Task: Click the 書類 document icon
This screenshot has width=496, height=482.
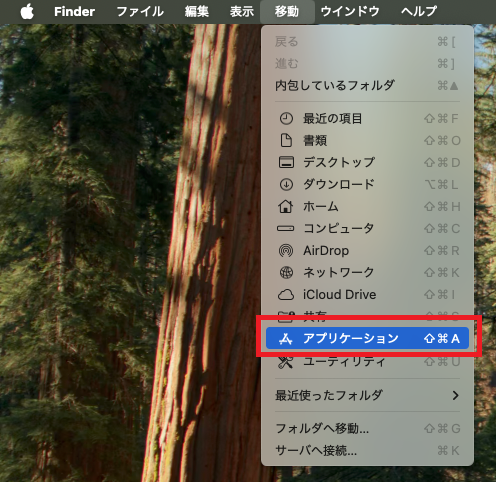Action: click(x=286, y=140)
